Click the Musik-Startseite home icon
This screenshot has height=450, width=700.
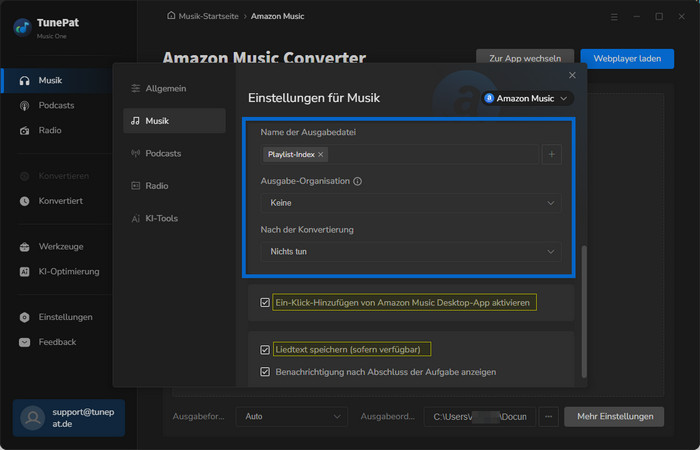point(171,16)
